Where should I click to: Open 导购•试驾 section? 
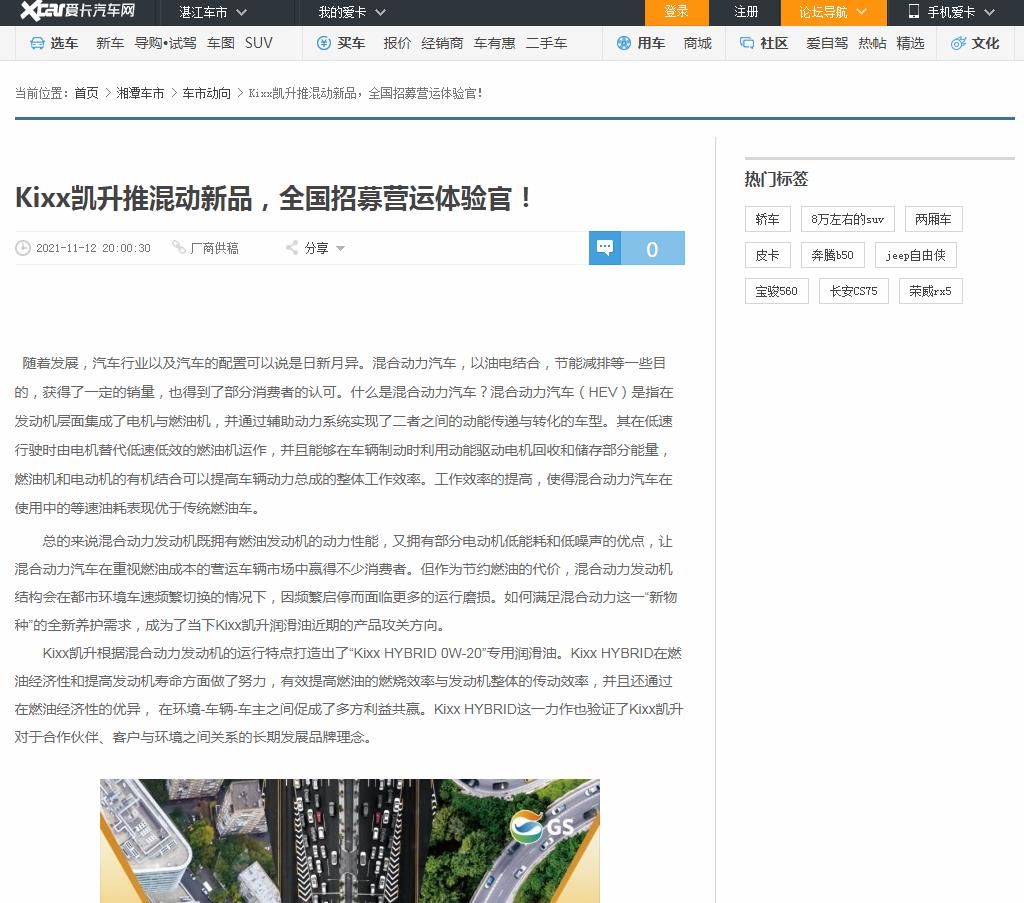point(165,43)
